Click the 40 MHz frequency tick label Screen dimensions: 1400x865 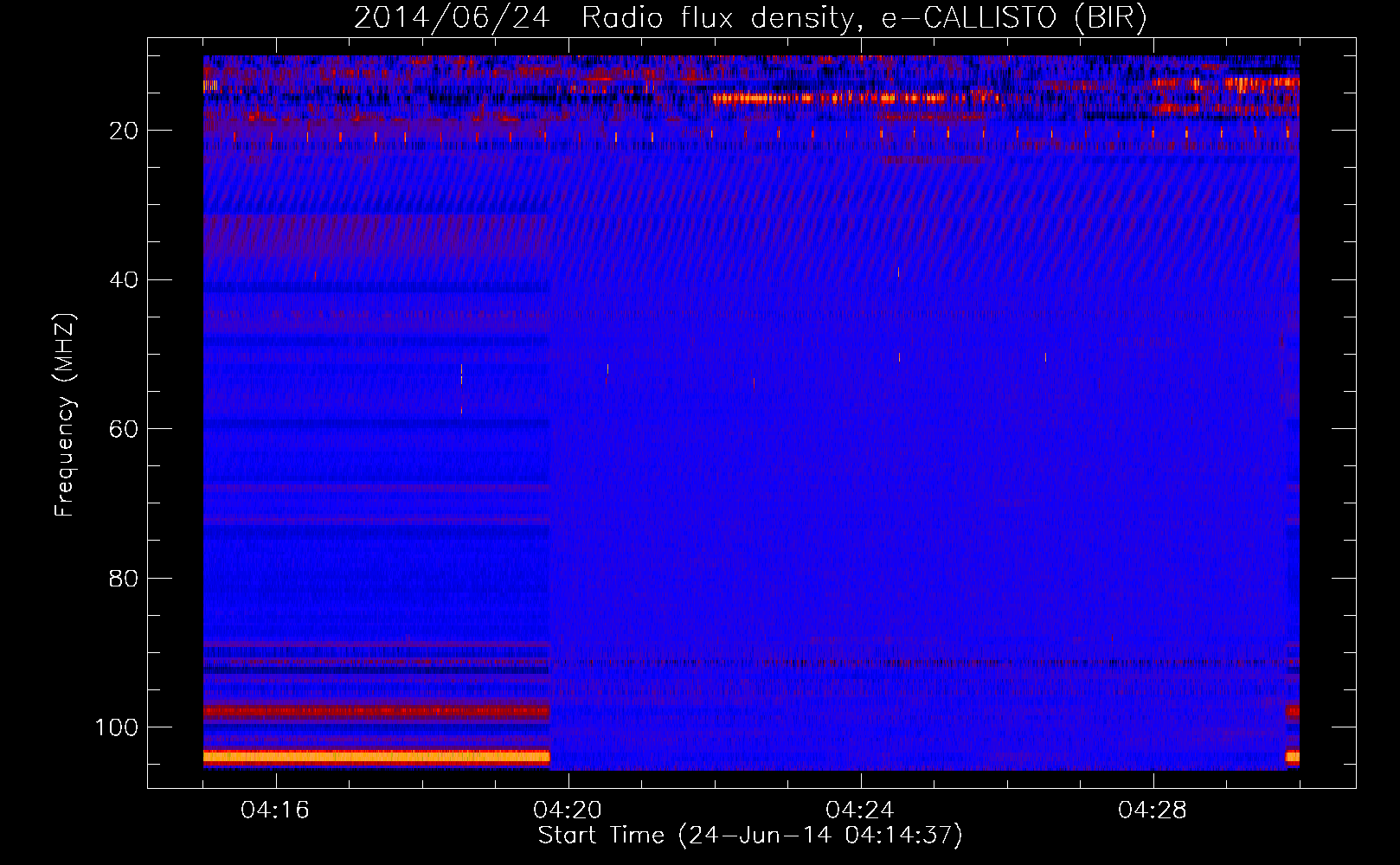[124, 280]
